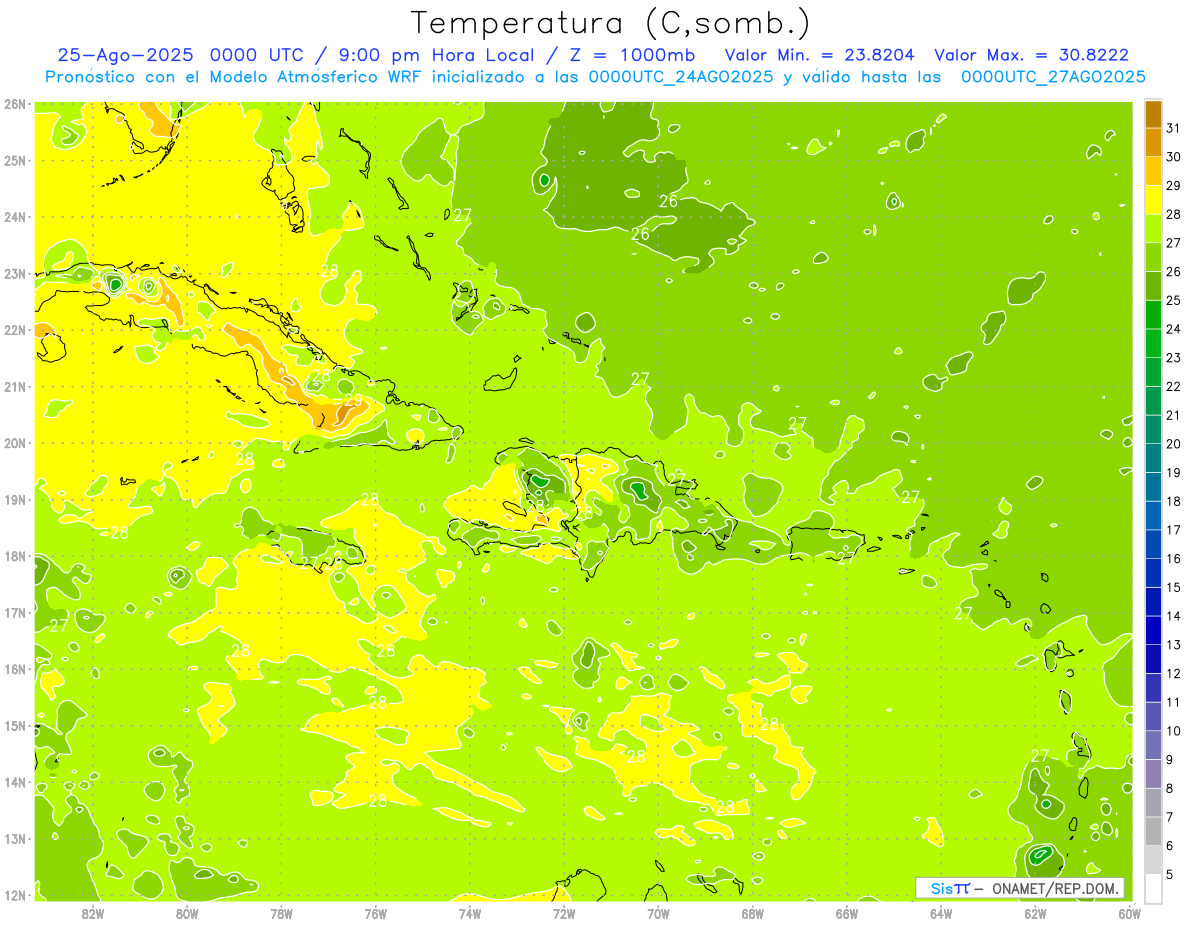
Task: Click the '68W' longitude axis label
Action: tap(753, 913)
